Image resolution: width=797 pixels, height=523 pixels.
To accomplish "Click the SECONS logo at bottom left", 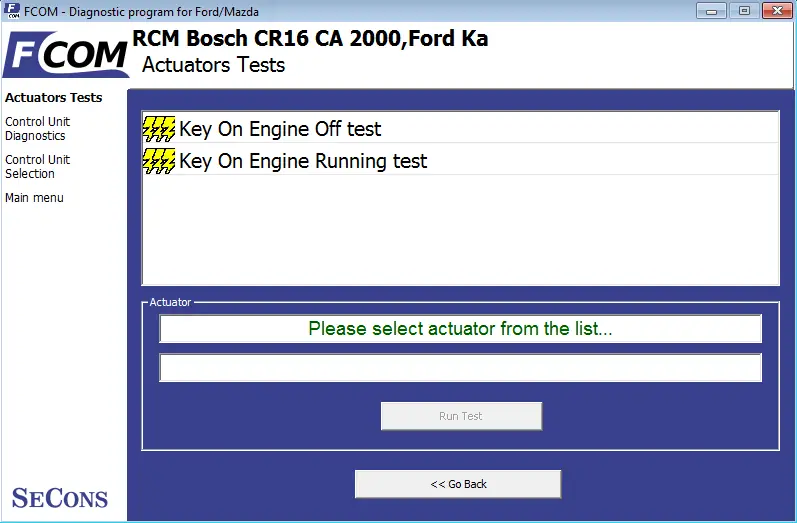I will click(60, 498).
